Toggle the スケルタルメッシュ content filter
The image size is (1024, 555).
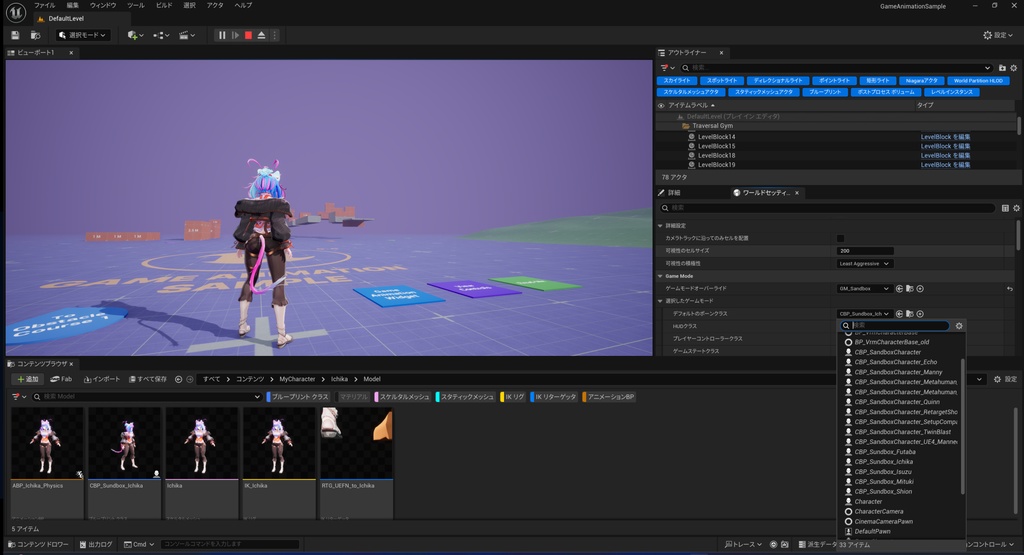click(x=403, y=397)
